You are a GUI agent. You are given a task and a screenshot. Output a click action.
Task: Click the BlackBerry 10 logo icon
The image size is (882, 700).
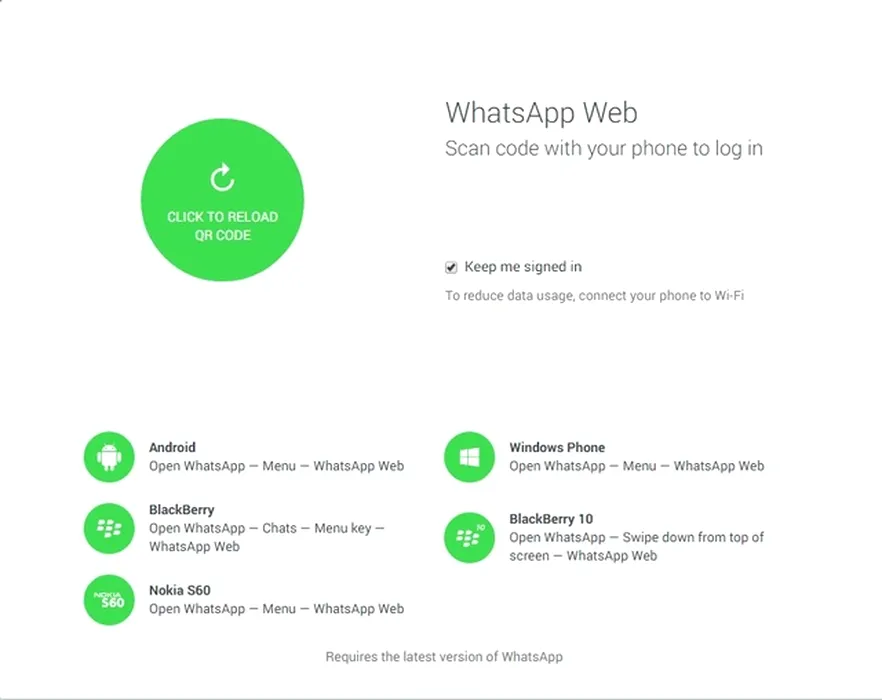point(469,537)
